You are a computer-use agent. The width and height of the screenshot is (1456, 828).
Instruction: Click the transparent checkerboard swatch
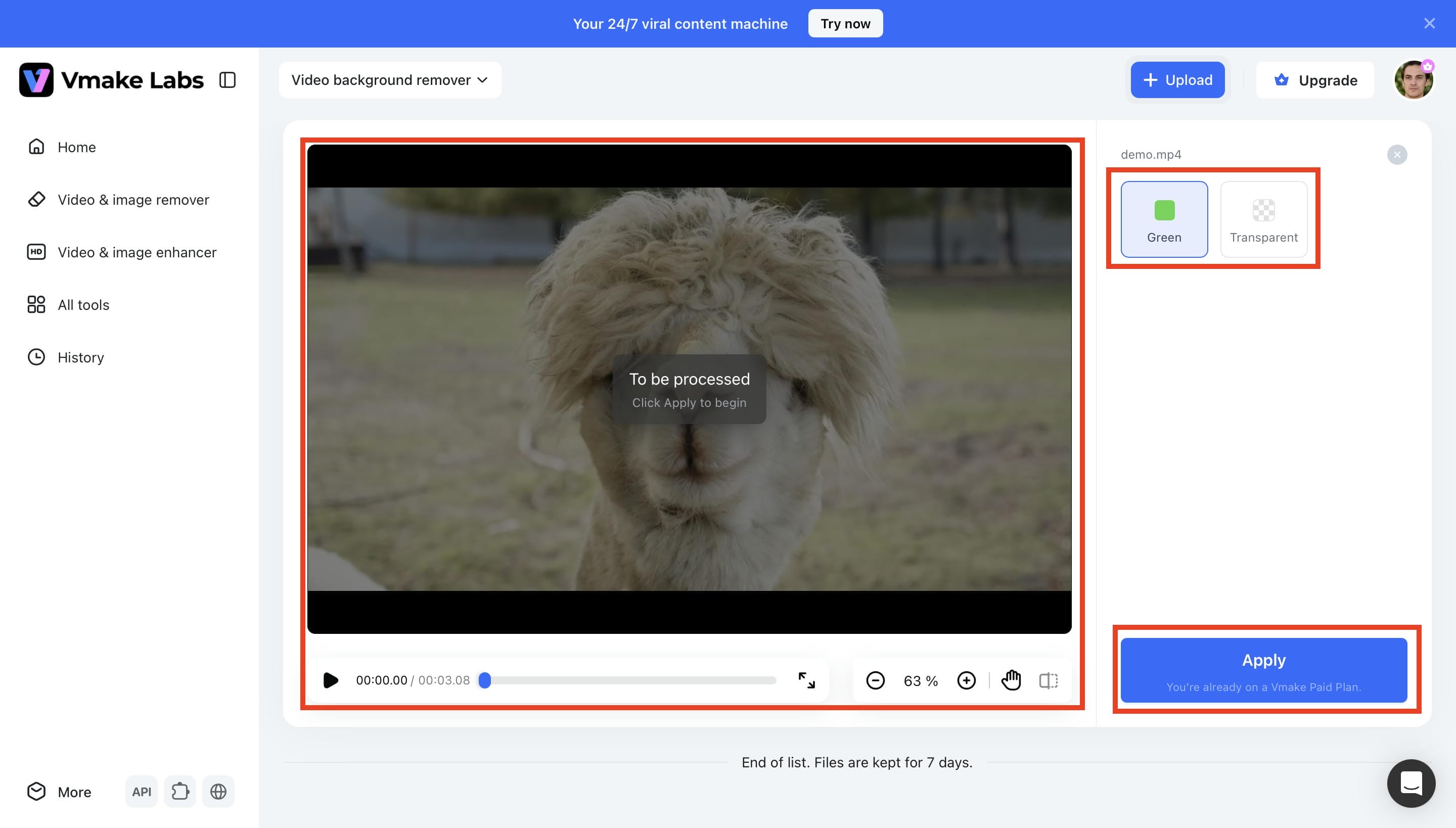pyautogui.click(x=1264, y=210)
